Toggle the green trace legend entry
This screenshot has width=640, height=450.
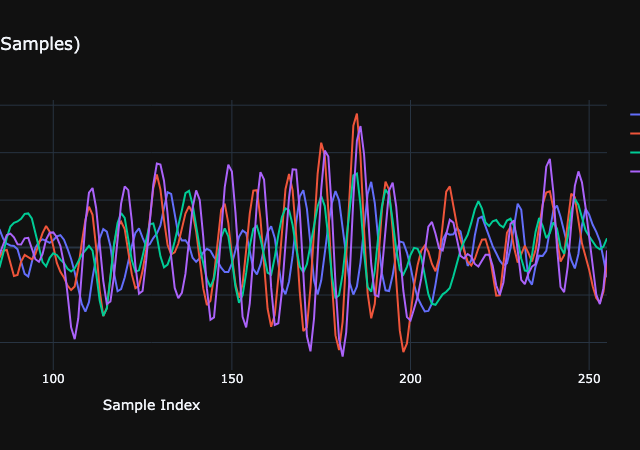pyautogui.click(x=634, y=152)
